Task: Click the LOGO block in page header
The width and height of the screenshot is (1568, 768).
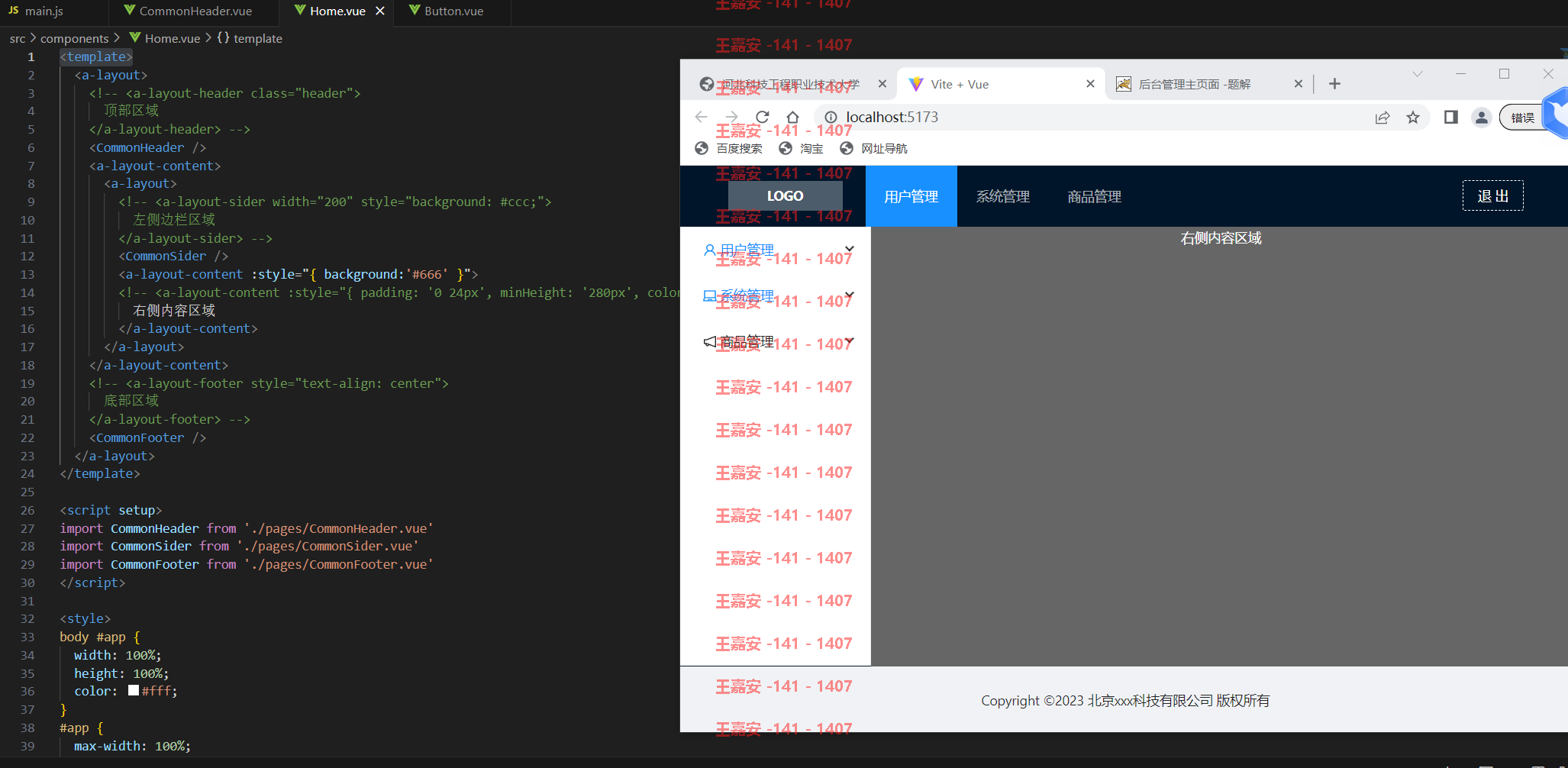Action: [785, 196]
